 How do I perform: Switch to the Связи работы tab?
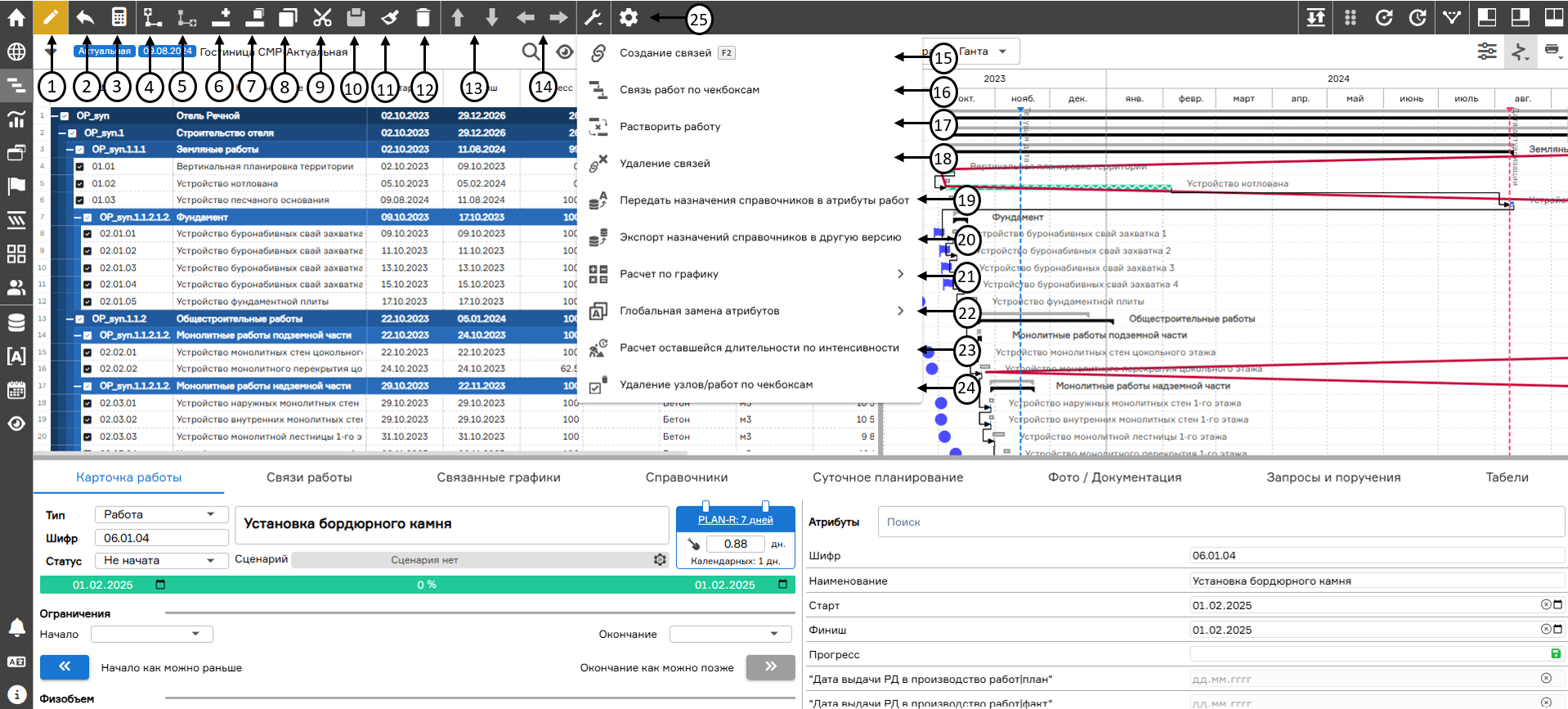(309, 478)
